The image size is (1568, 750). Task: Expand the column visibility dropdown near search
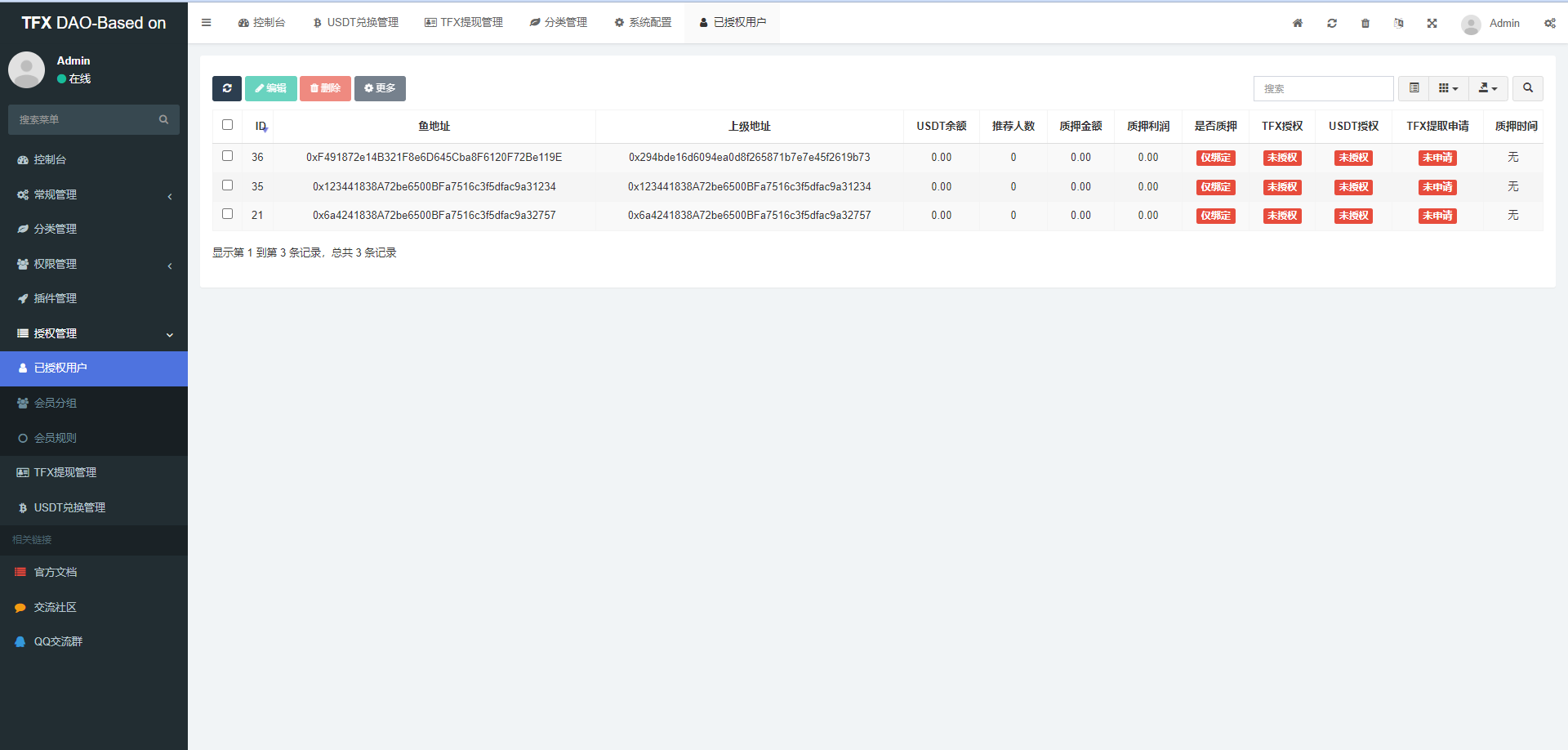[x=1449, y=88]
